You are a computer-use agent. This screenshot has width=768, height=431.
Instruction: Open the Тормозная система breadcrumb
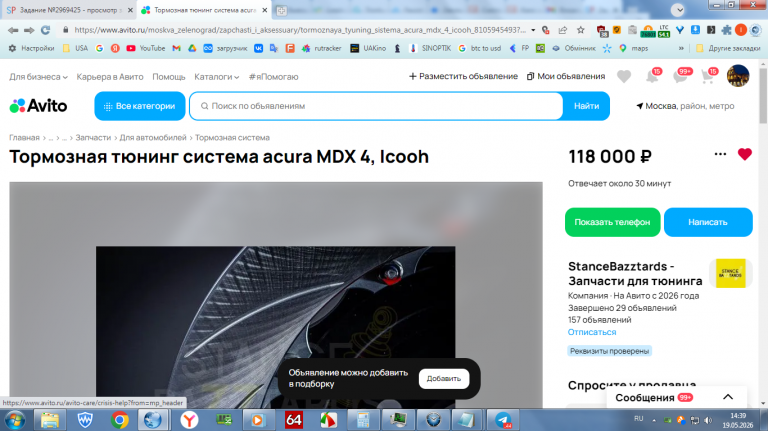[232, 138]
